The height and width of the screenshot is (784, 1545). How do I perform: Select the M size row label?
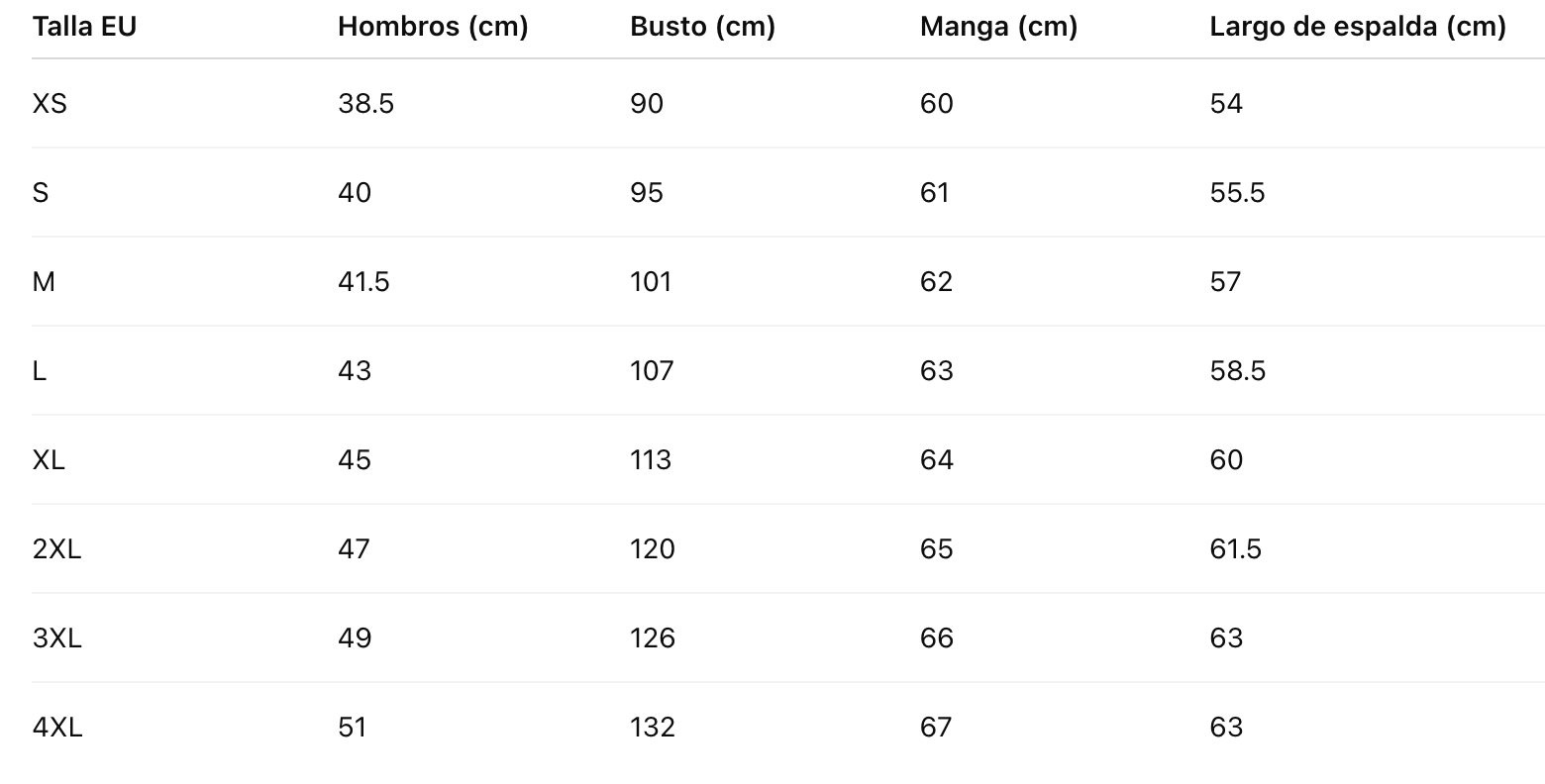(x=44, y=282)
